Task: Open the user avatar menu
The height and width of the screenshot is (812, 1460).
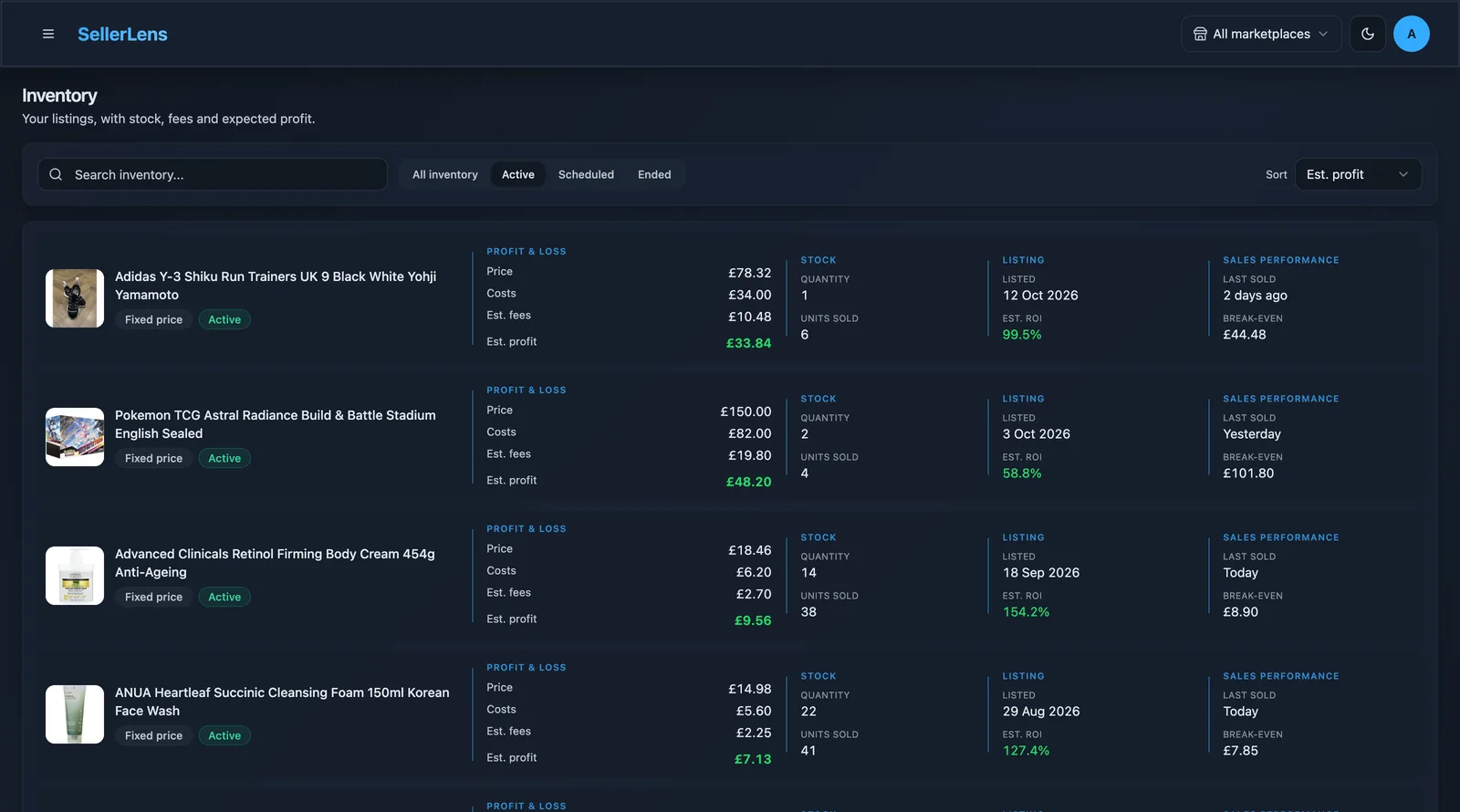Action: [x=1412, y=34]
